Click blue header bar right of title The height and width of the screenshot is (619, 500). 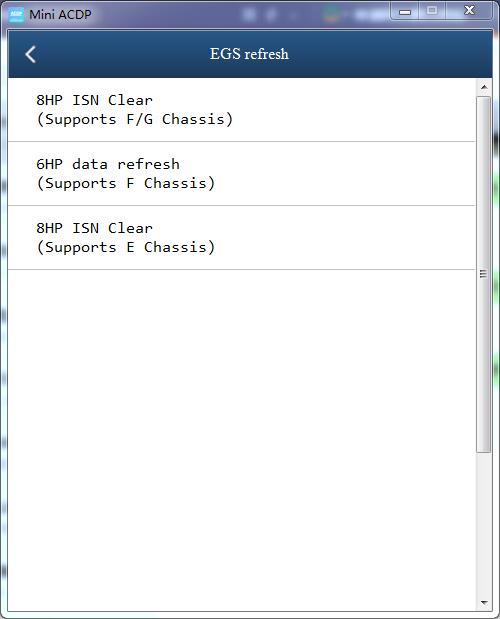[x=391, y=54]
